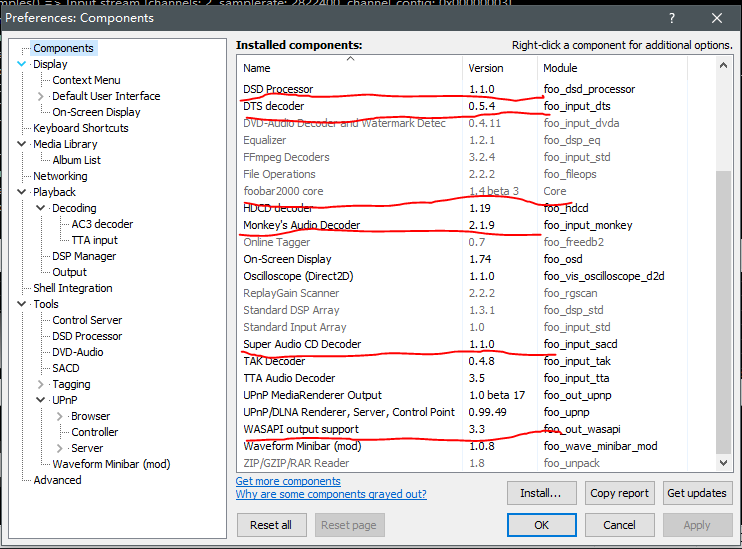Collapse the UPnP tree node
Screen dimensions: 742x549
click(41, 400)
